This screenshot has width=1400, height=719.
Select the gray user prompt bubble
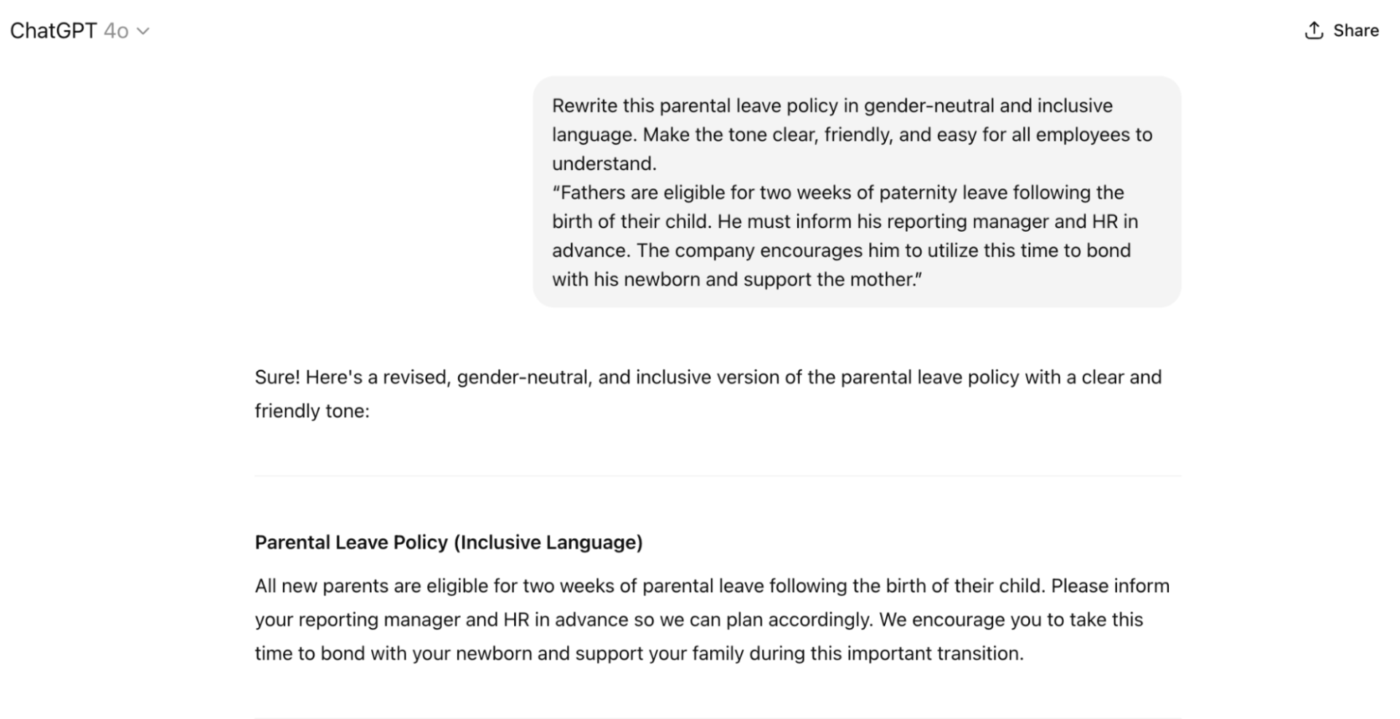[856, 192]
